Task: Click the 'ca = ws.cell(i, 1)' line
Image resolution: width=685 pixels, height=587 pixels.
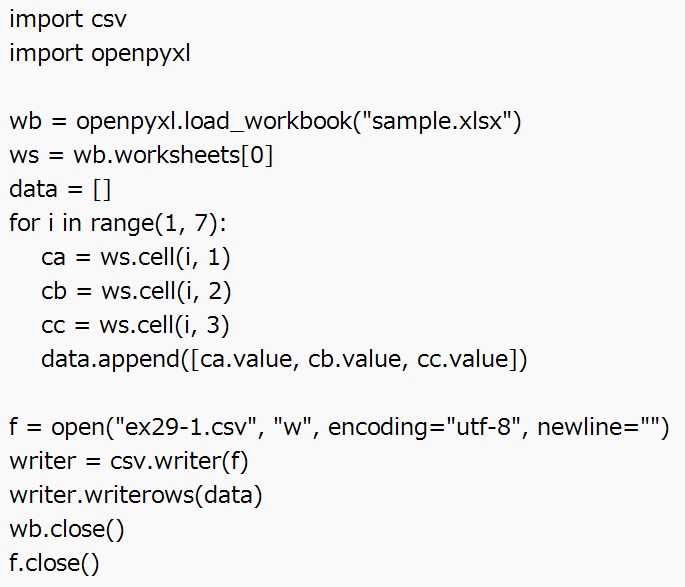Action: pos(136,258)
